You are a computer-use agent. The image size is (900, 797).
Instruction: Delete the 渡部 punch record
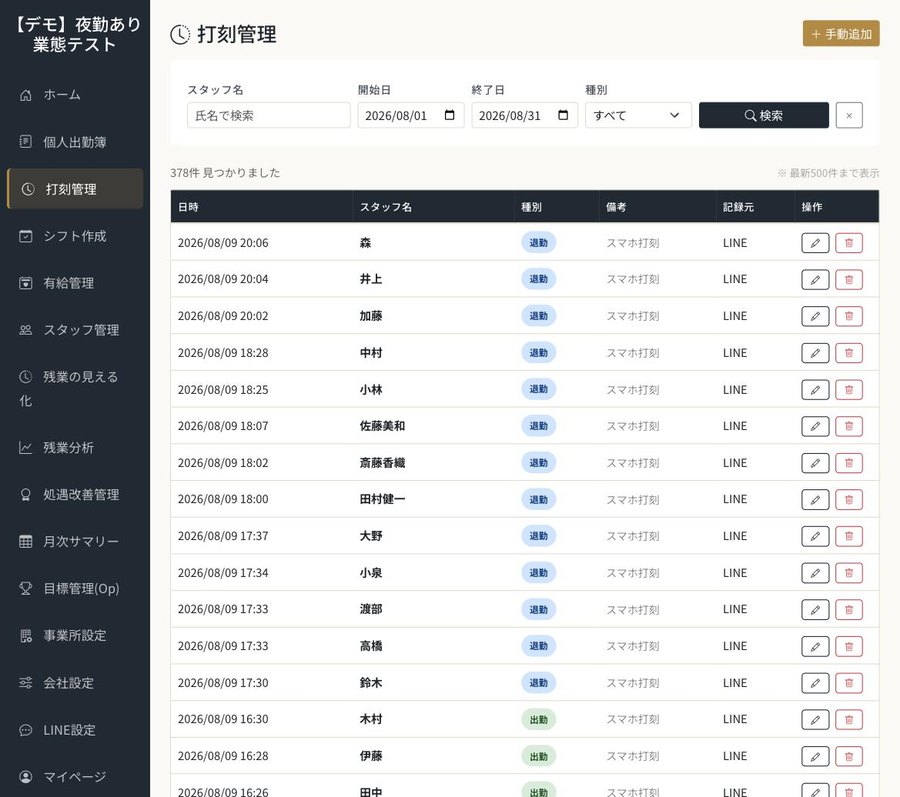(848, 609)
